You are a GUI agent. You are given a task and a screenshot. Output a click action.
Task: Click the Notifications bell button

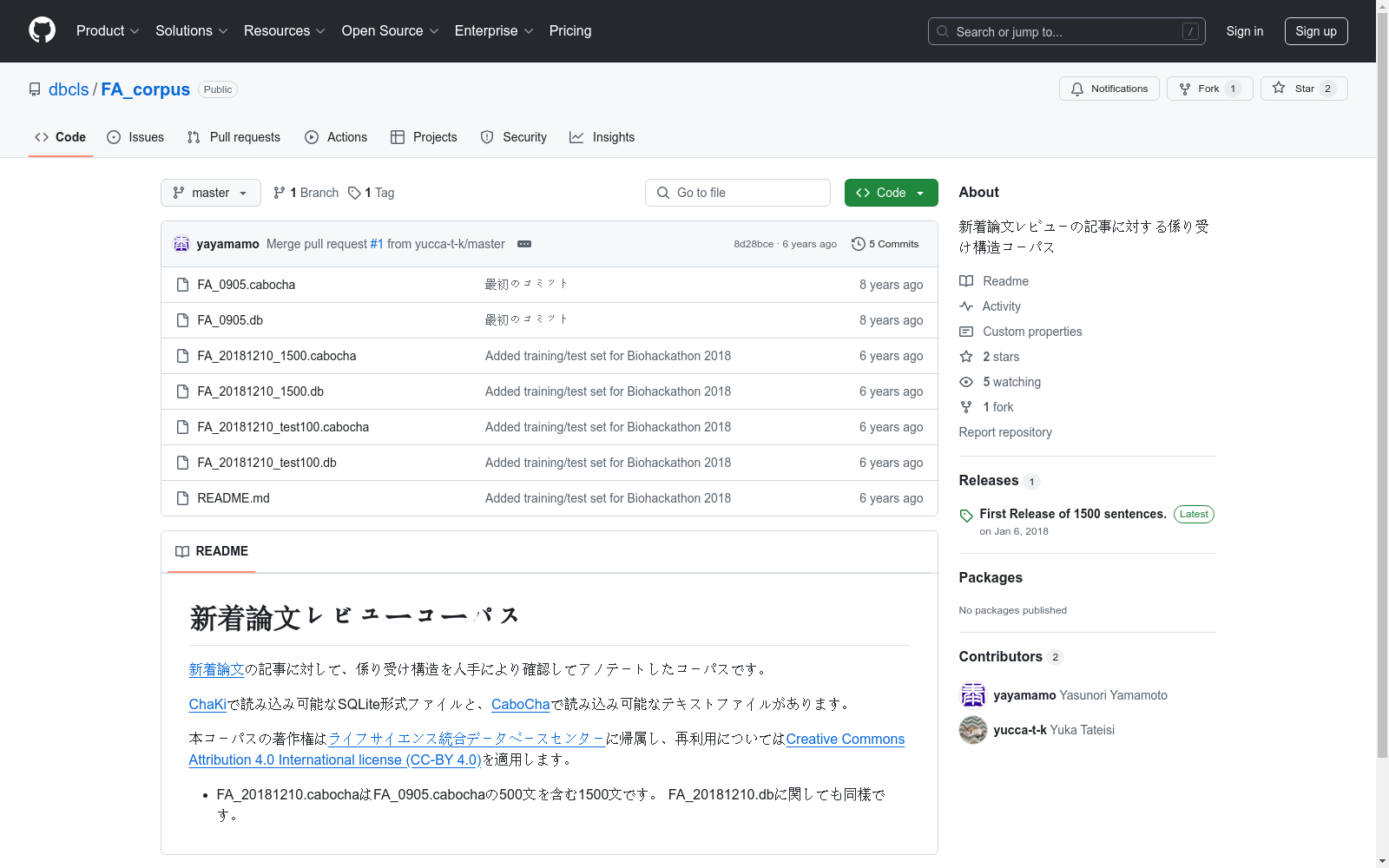[x=1109, y=89]
